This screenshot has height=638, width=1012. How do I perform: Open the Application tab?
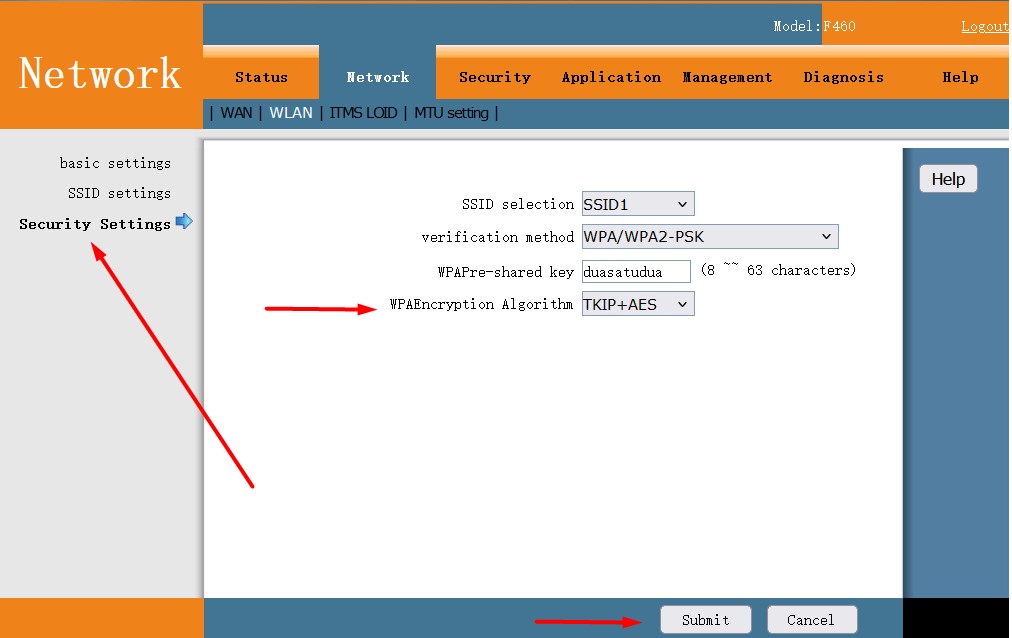click(611, 77)
